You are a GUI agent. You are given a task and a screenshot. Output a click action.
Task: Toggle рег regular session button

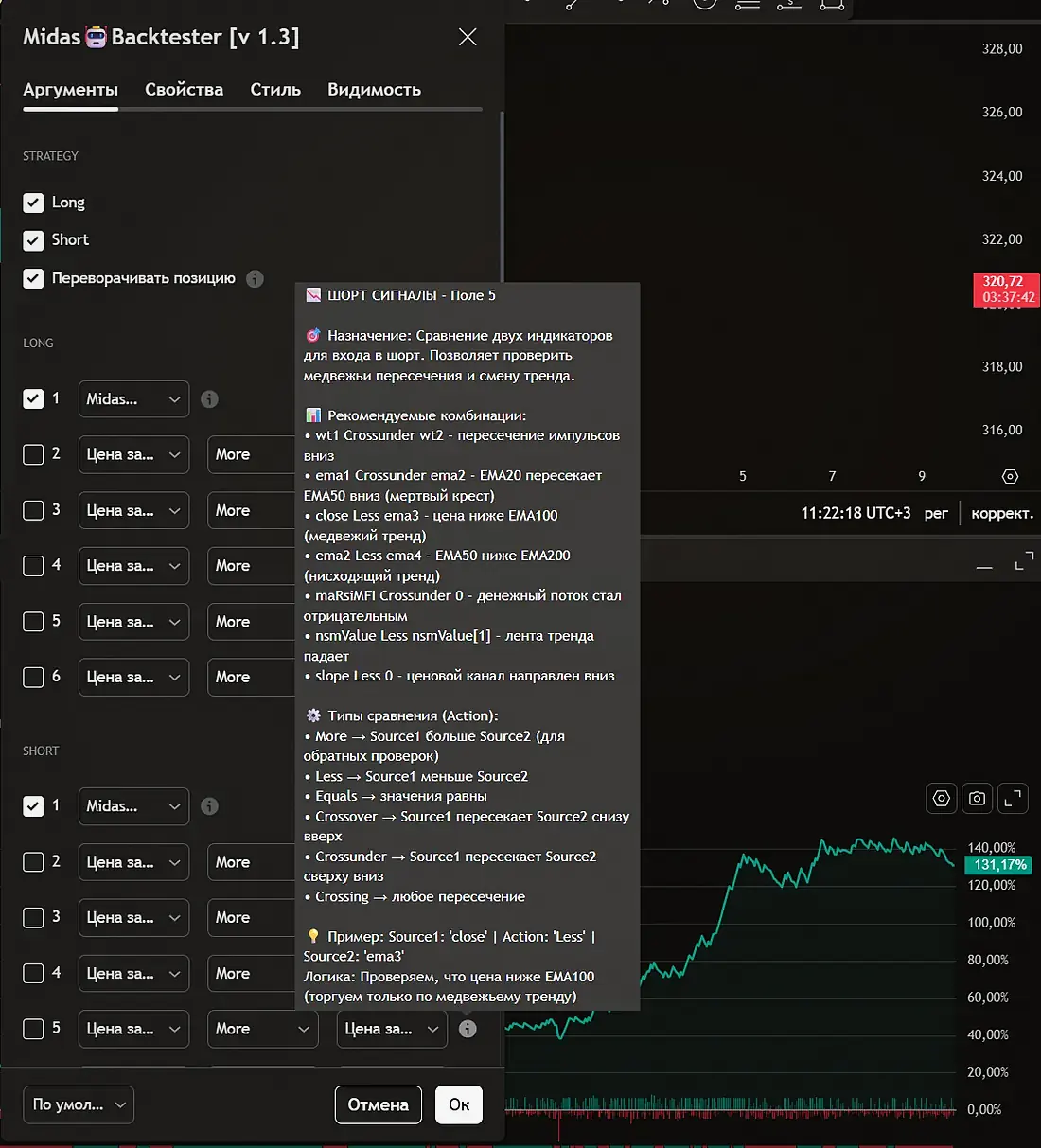[936, 513]
